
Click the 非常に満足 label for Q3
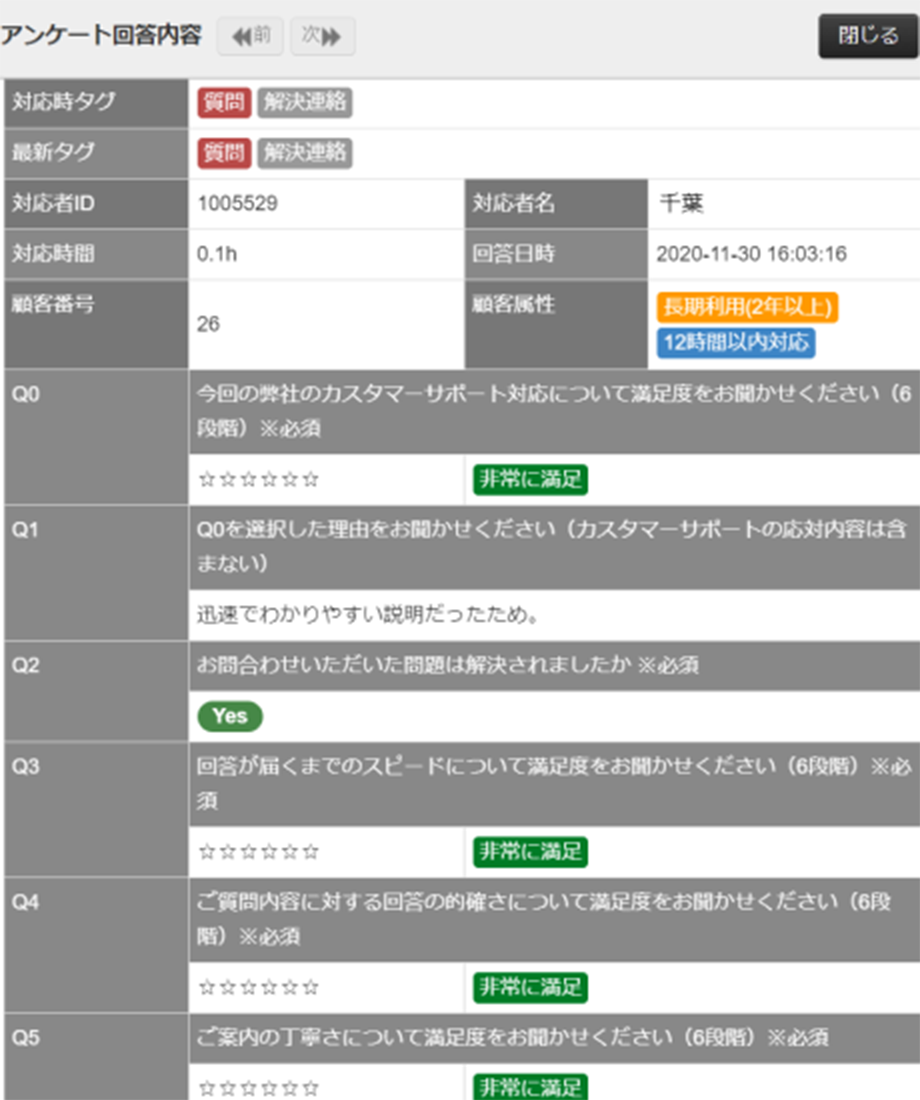point(530,852)
